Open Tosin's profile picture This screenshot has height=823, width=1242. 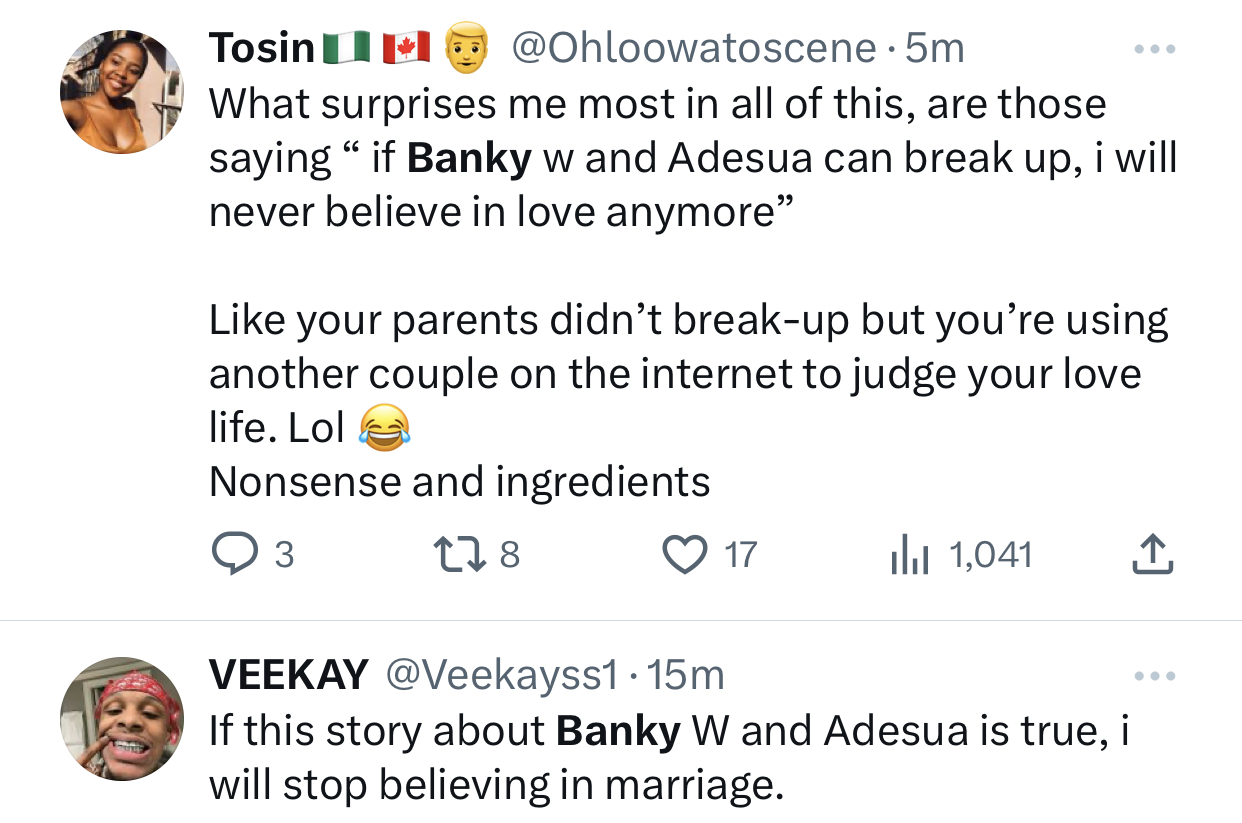(x=122, y=93)
